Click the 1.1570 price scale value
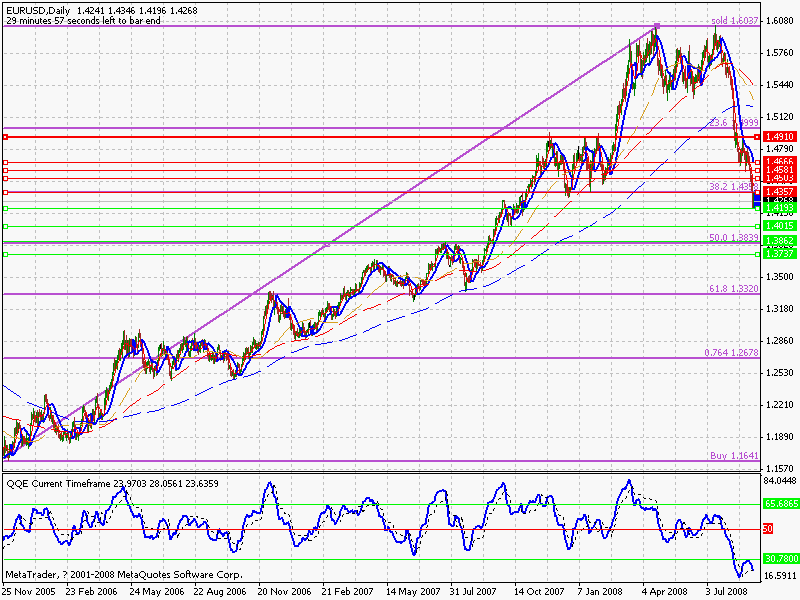Image resolution: width=800 pixels, height=600 pixels. 780,468
